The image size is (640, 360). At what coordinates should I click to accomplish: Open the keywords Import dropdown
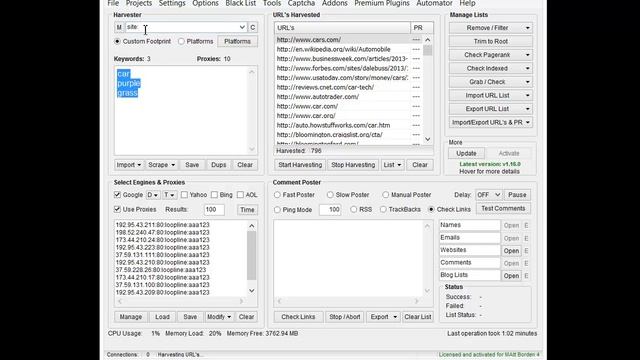pyautogui.click(x=129, y=165)
